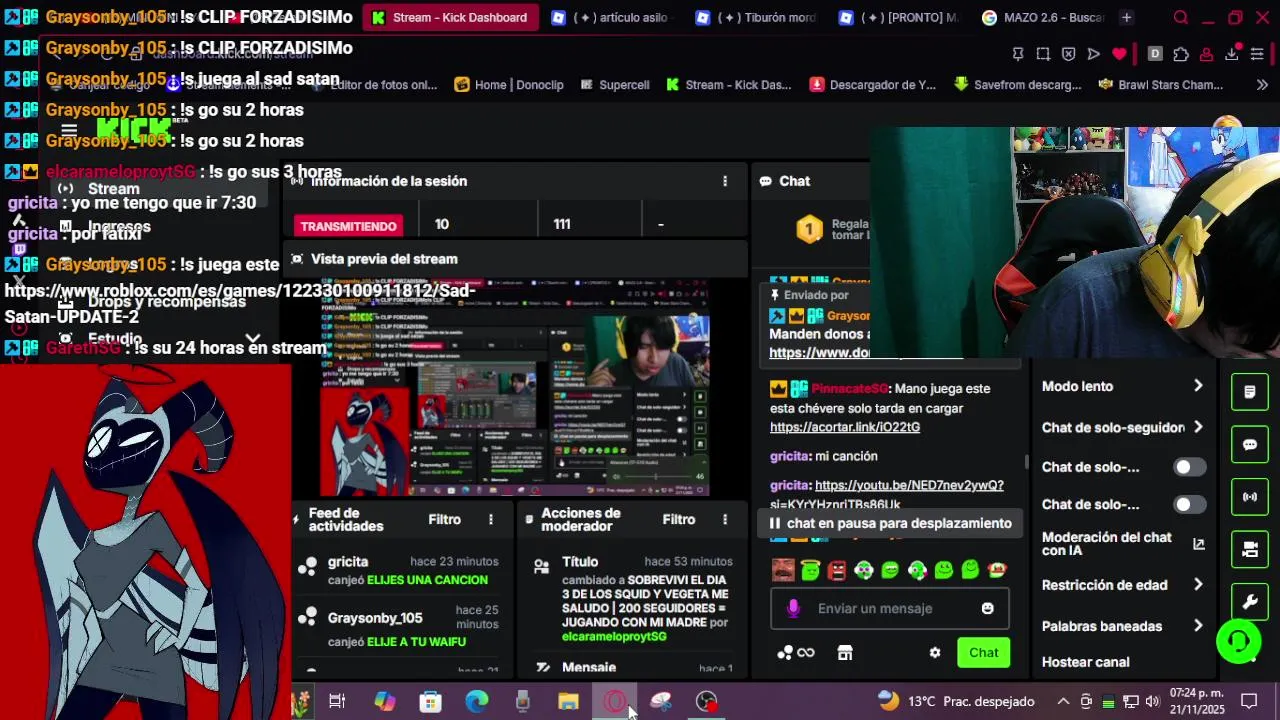
Task: Show hidden system tray icons
Action: click(1063, 701)
